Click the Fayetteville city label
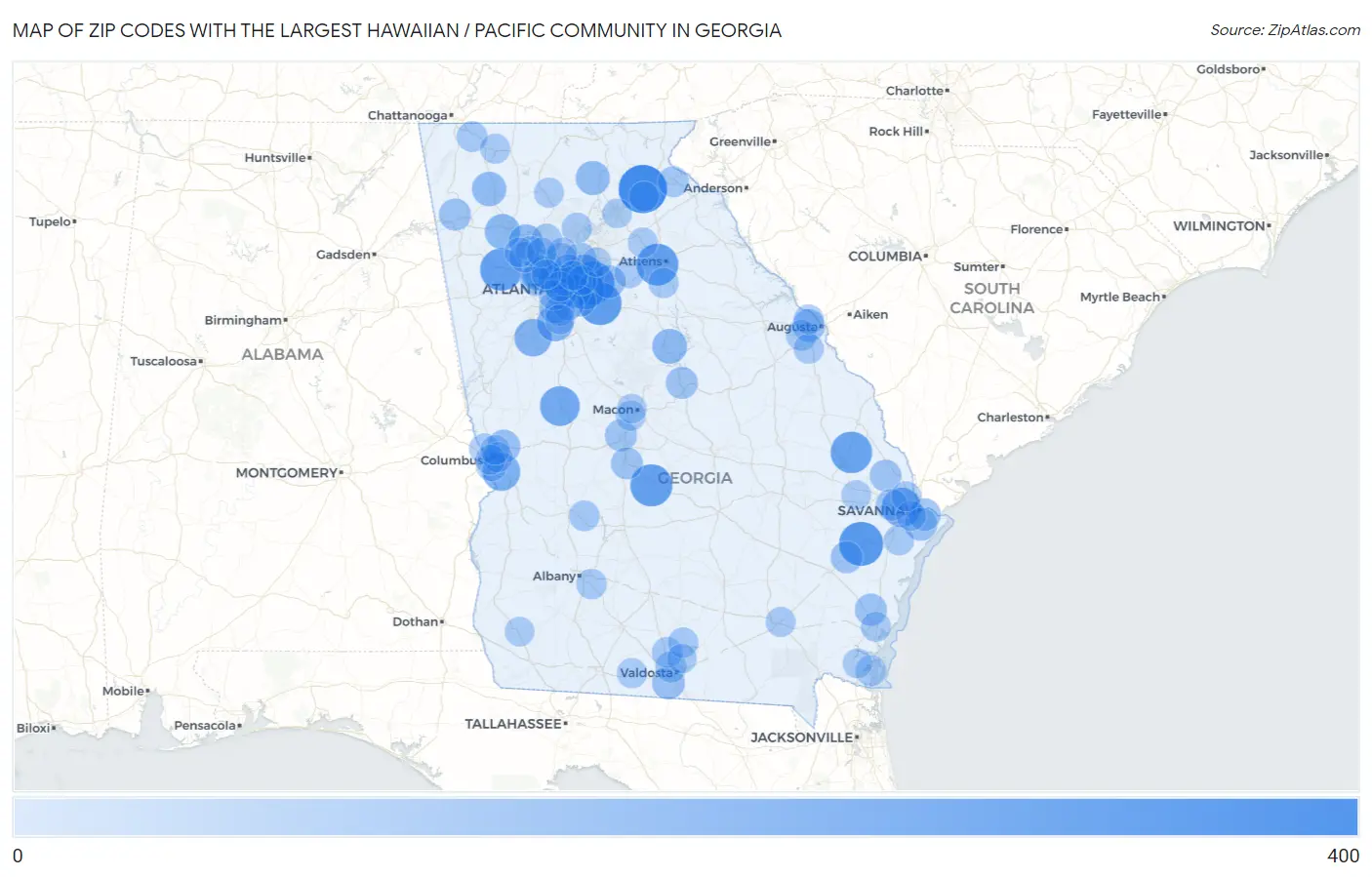Viewport: 1372px width, 877px height. point(1126,114)
